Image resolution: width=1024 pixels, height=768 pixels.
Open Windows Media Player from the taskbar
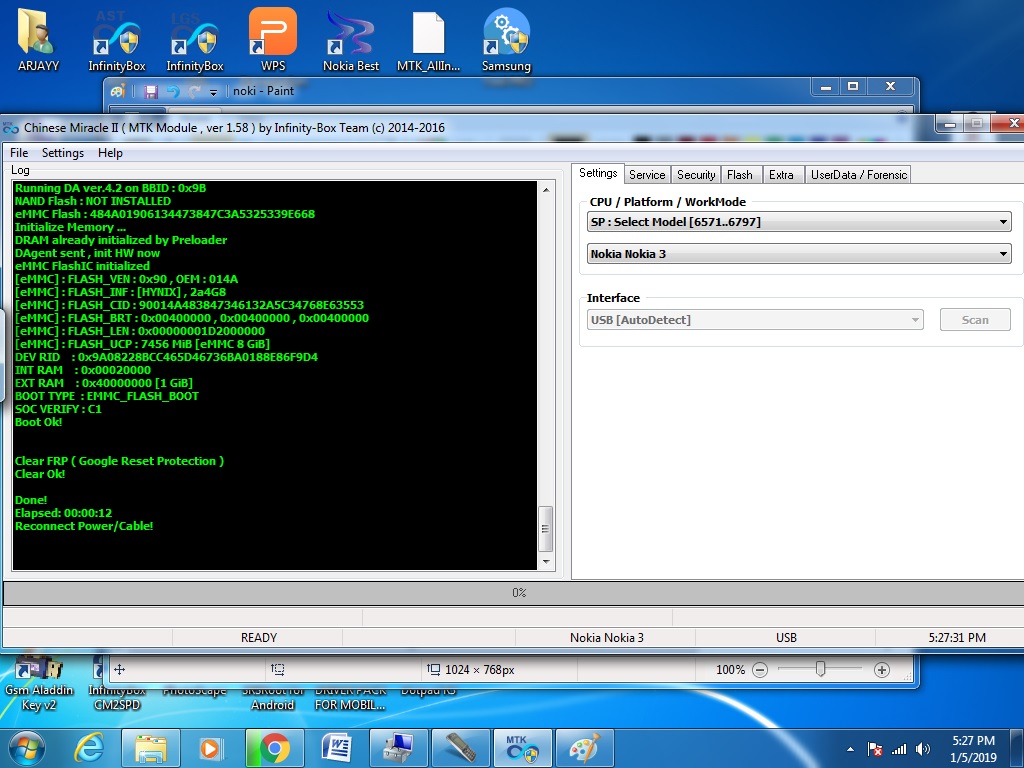(211, 748)
